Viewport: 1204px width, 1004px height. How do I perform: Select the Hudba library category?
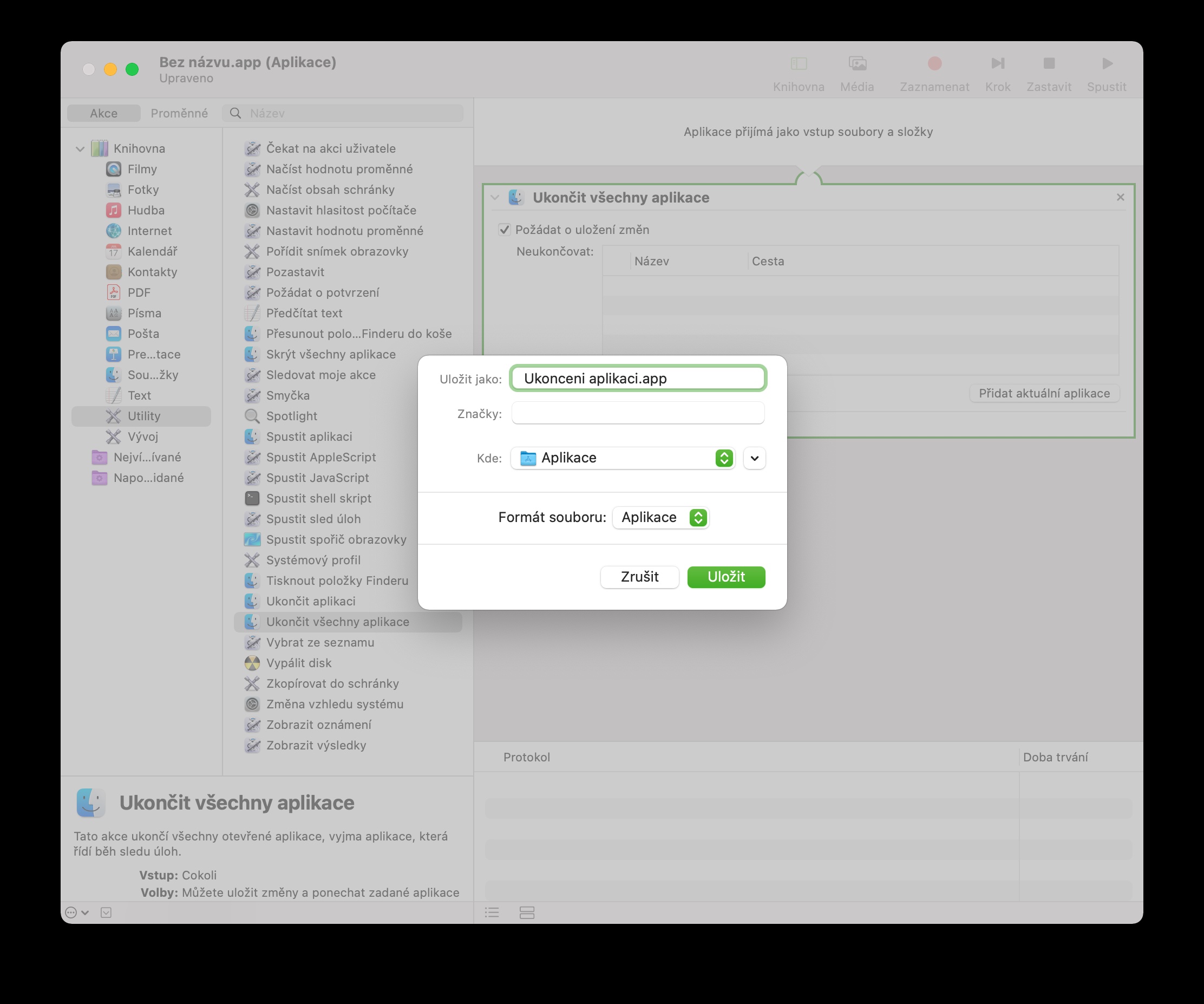[146, 211]
